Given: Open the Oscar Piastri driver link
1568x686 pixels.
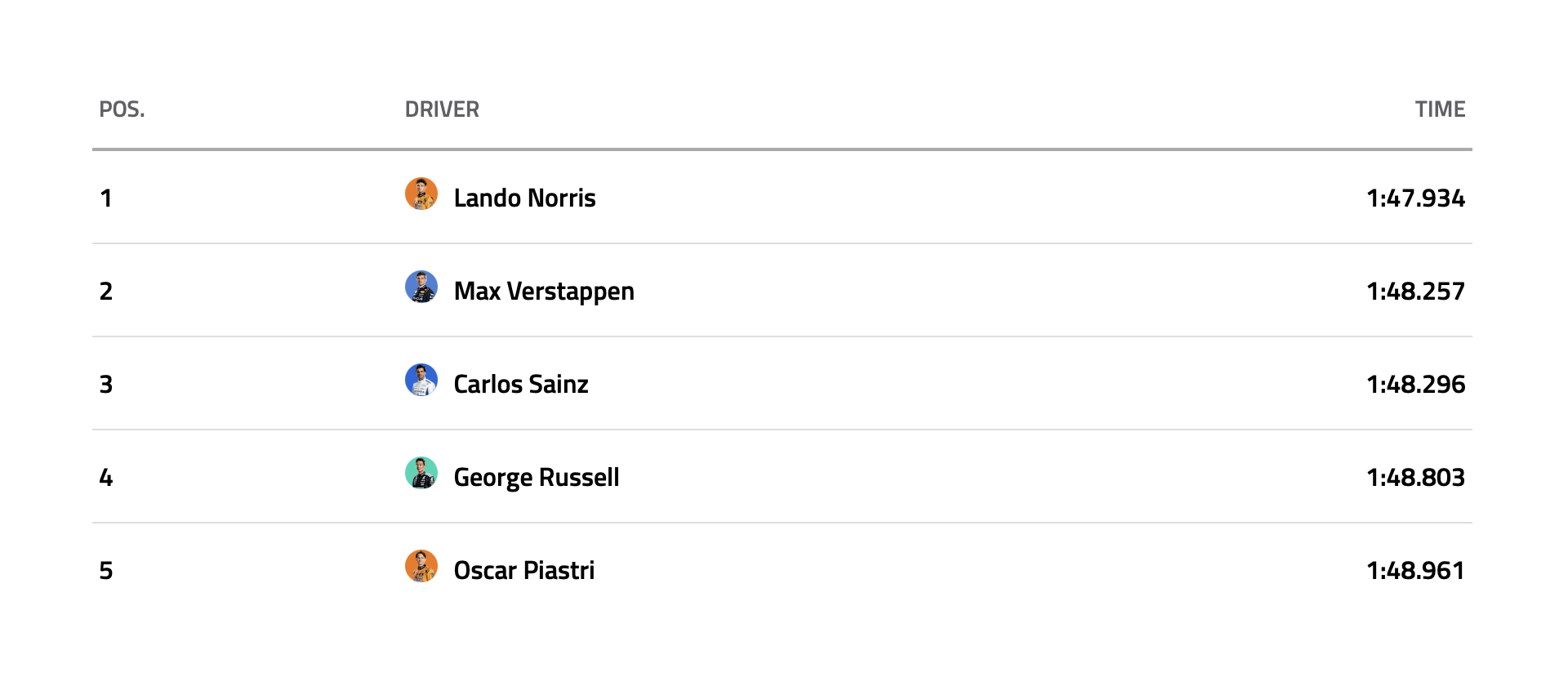Looking at the screenshot, I should coord(524,571).
